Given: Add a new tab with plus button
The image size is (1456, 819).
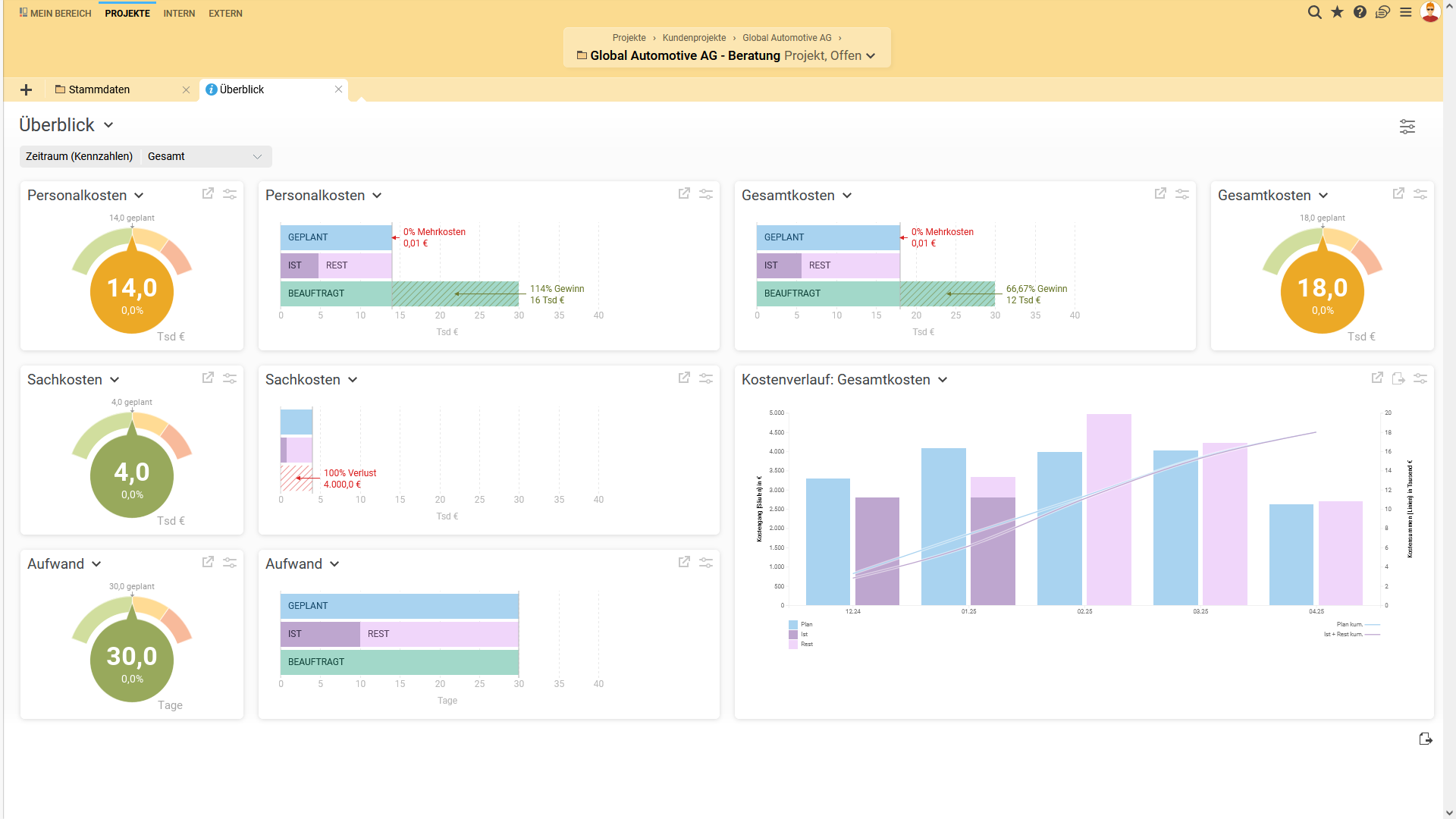Looking at the screenshot, I should [x=26, y=90].
